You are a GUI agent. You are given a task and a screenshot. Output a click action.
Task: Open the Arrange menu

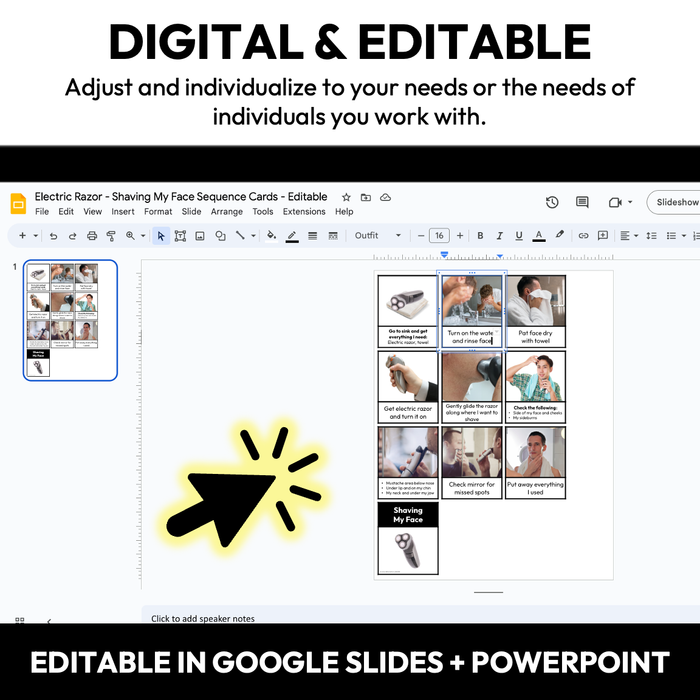226,212
